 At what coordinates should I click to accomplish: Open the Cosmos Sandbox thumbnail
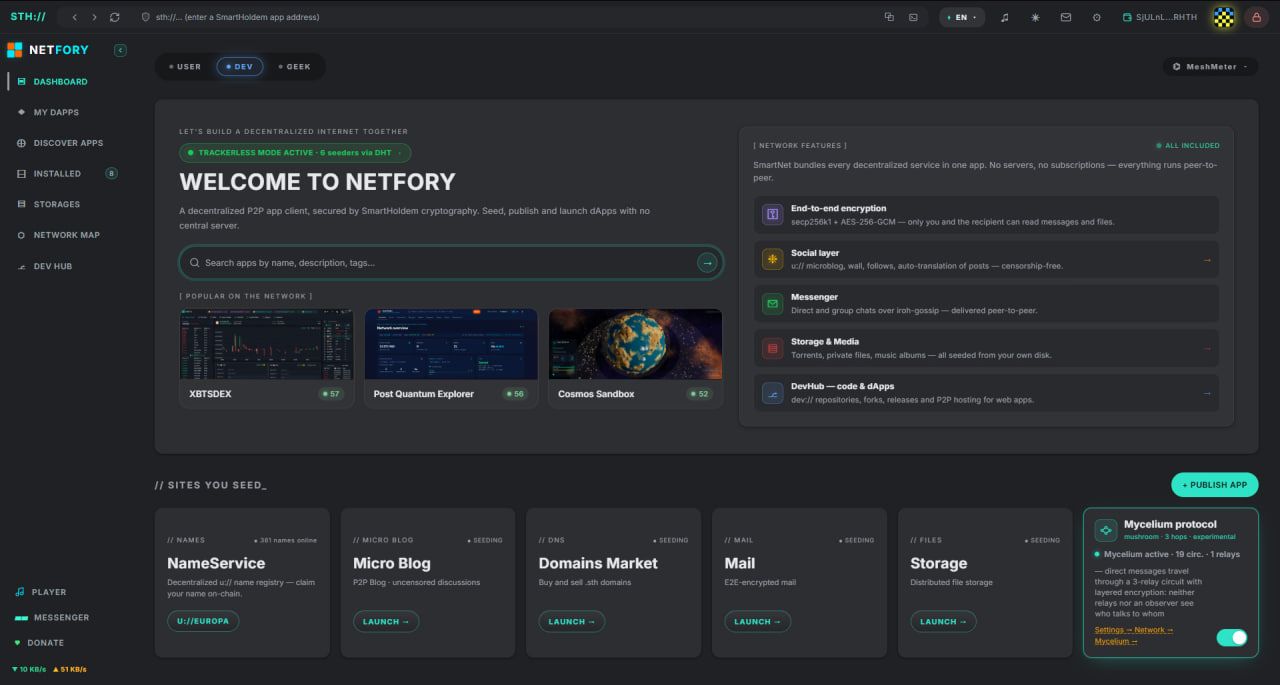coord(635,344)
